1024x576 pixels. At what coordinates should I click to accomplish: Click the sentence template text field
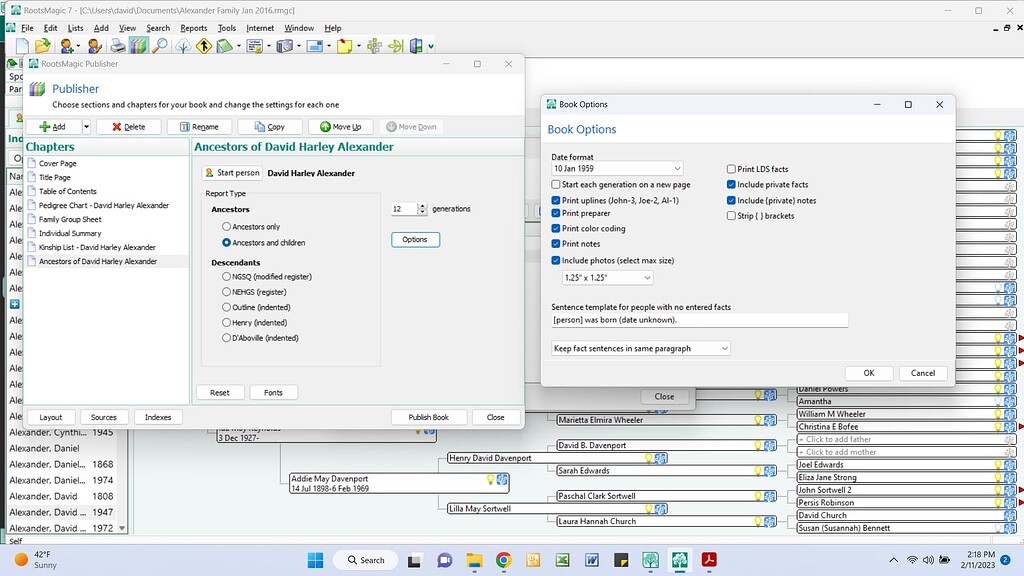699,320
